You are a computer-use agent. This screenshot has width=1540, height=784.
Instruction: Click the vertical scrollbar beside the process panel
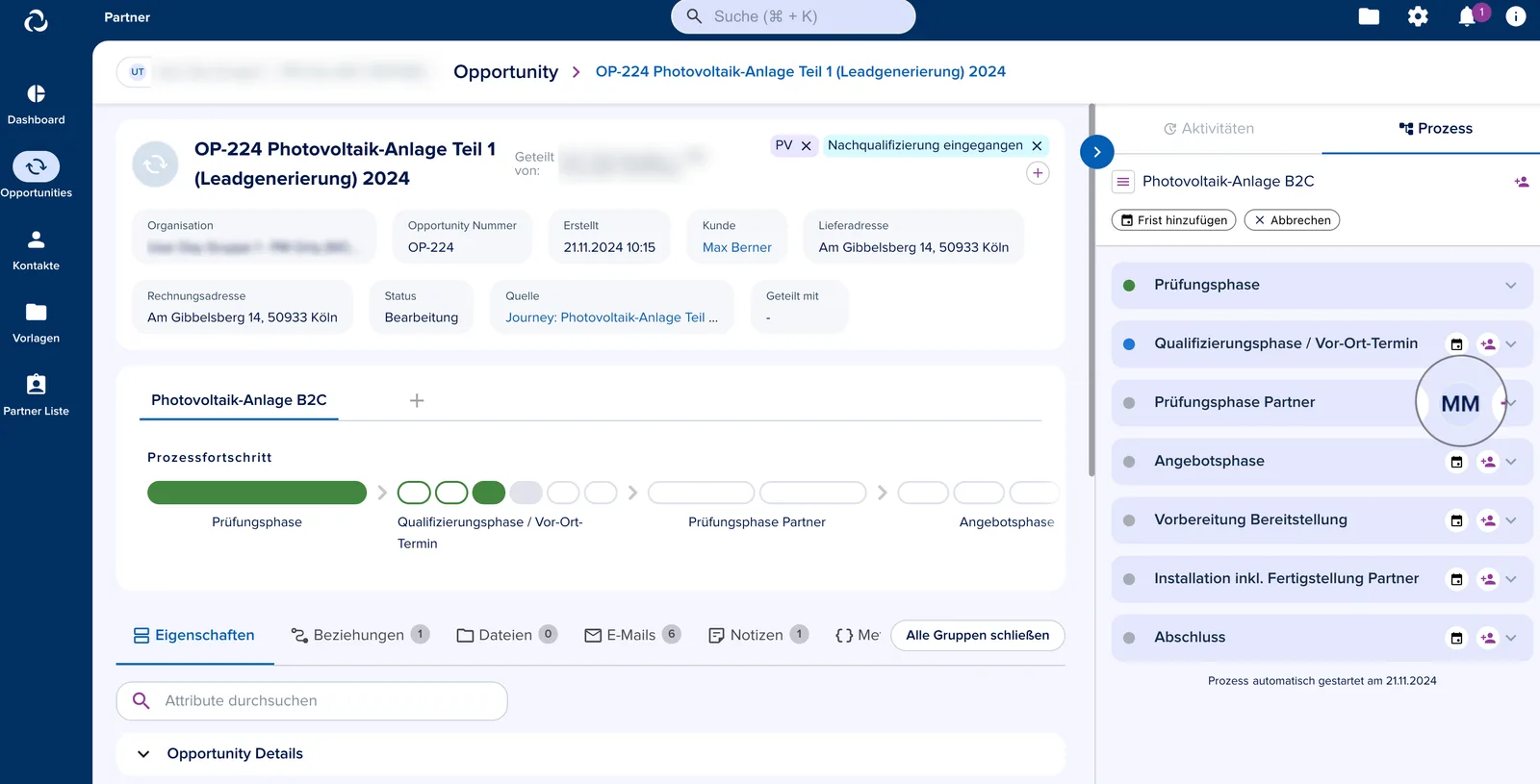point(1091,290)
